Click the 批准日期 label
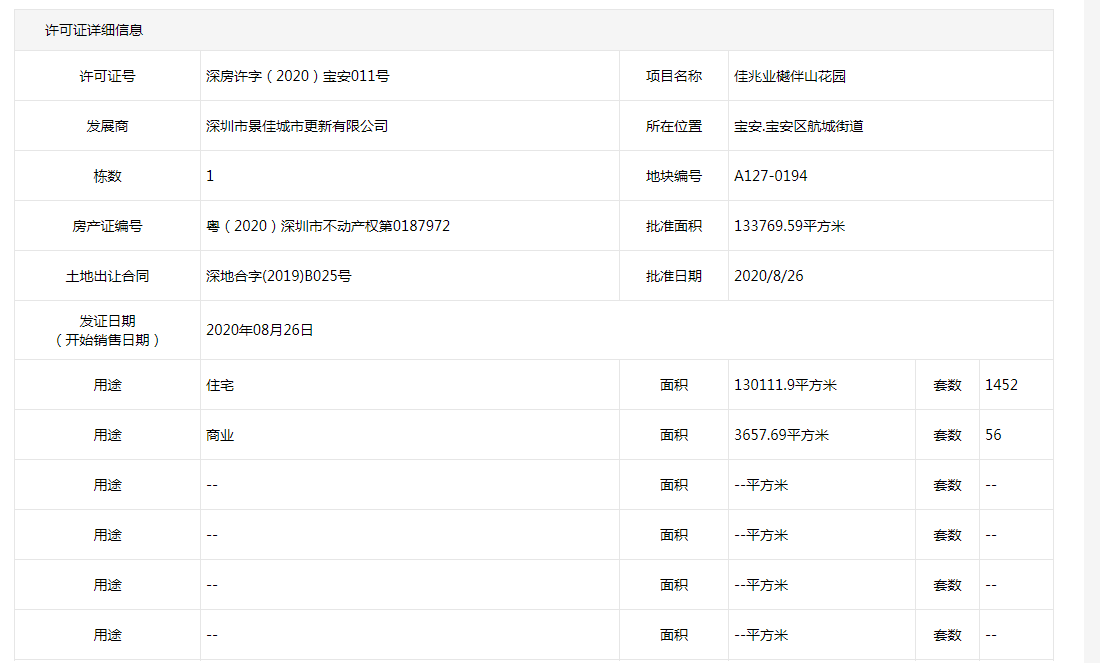The height and width of the screenshot is (663, 1100). (673, 276)
